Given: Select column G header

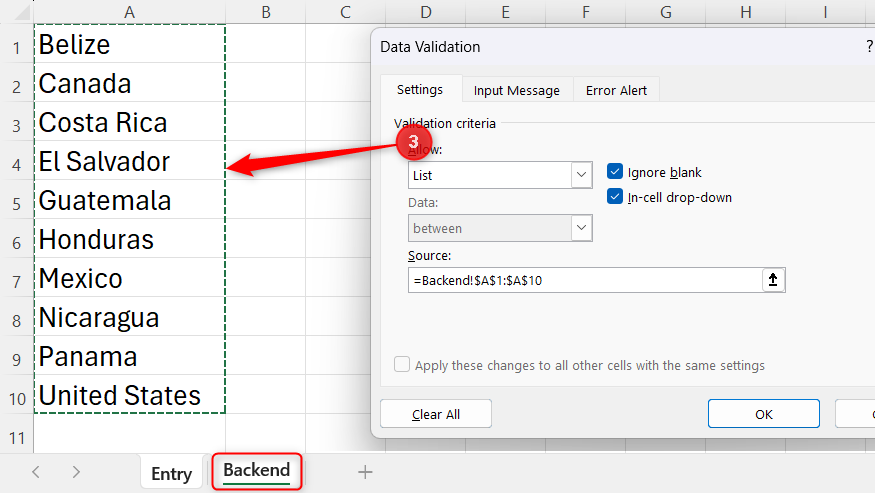Looking at the screenshot, I should click(666, 12).
